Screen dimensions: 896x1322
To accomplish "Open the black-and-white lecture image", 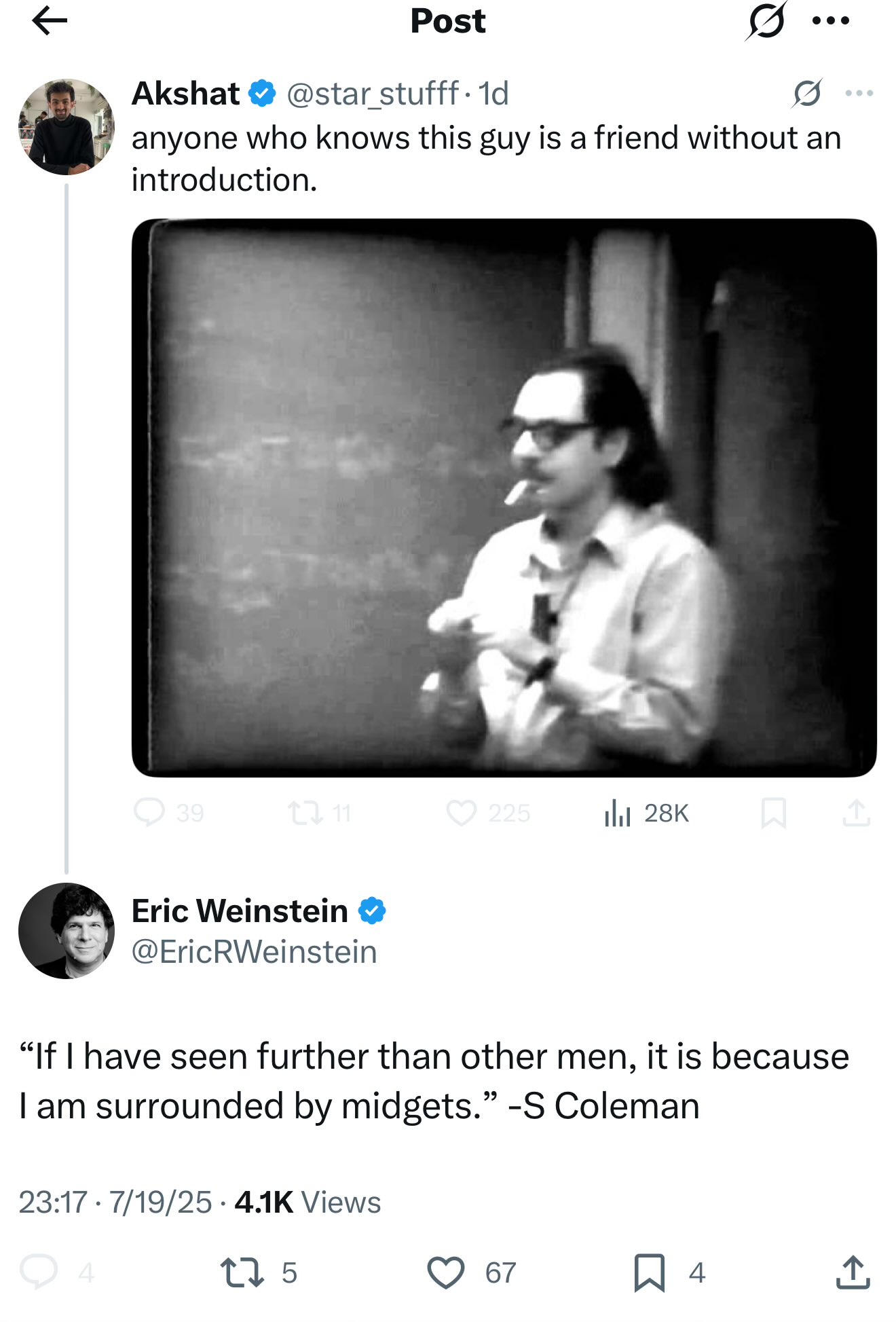I will [x=504, y=498].
